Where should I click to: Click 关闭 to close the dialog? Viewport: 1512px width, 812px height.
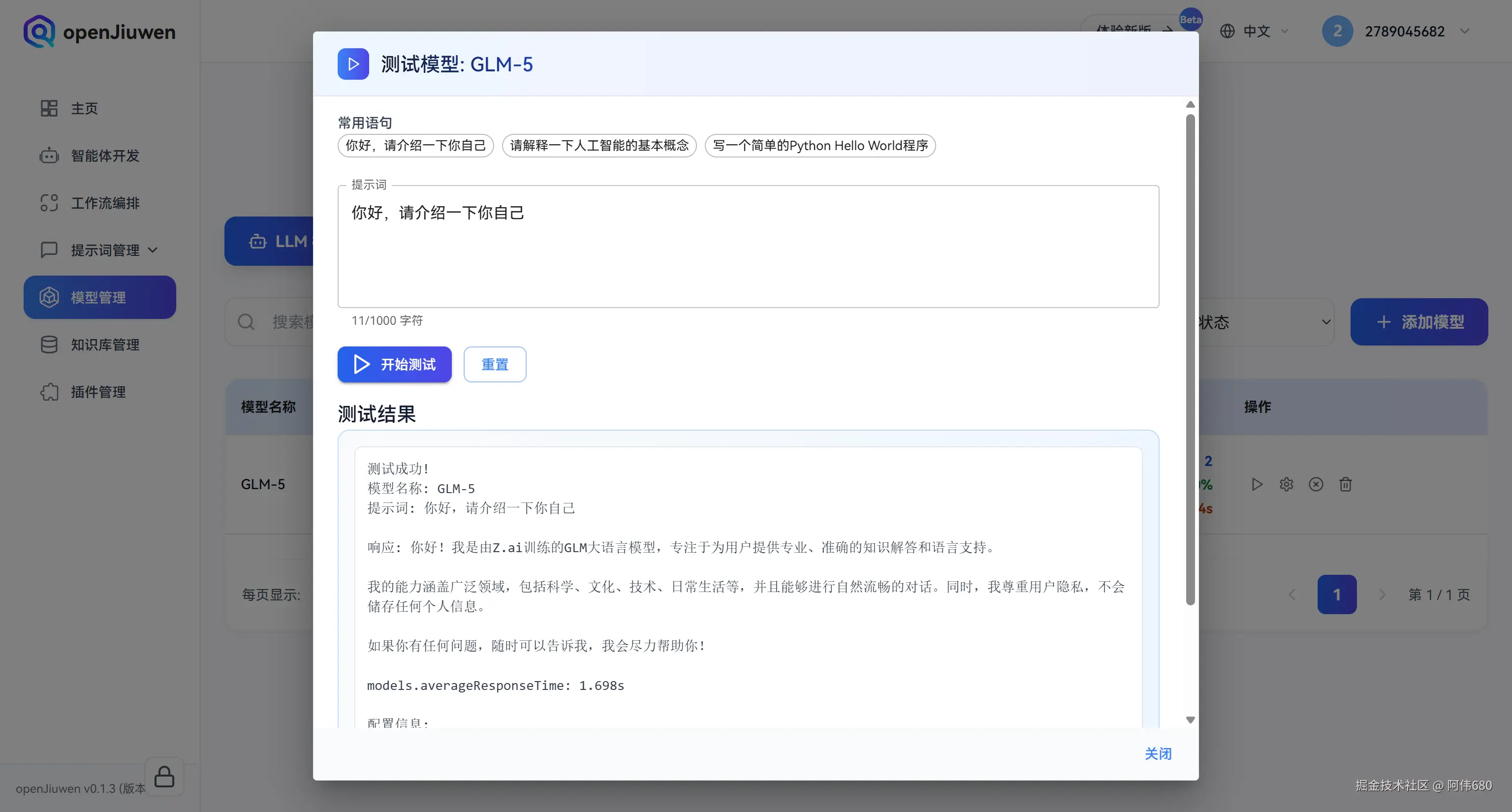[1158, 754]
